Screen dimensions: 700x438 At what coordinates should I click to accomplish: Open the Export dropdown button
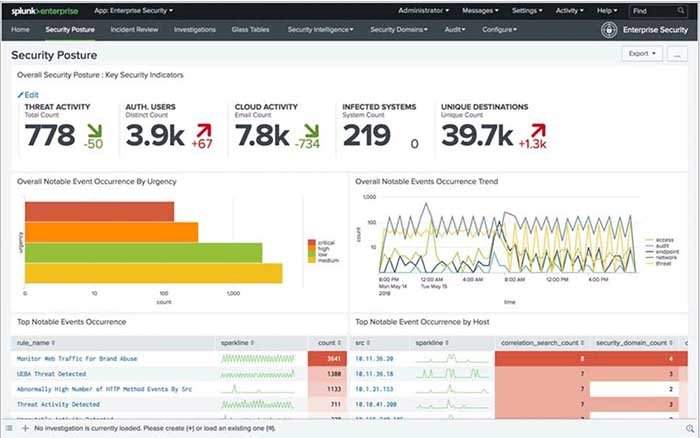(642, 54)
